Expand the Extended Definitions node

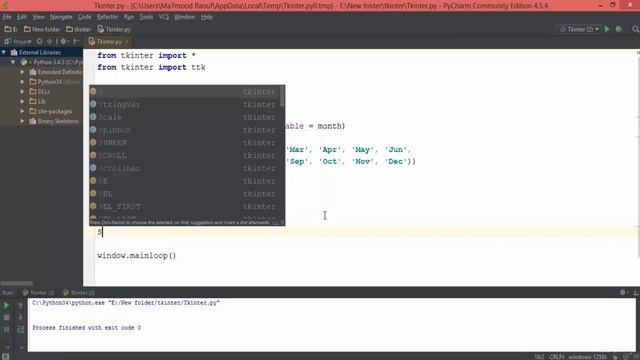click(x=22, y=72)
